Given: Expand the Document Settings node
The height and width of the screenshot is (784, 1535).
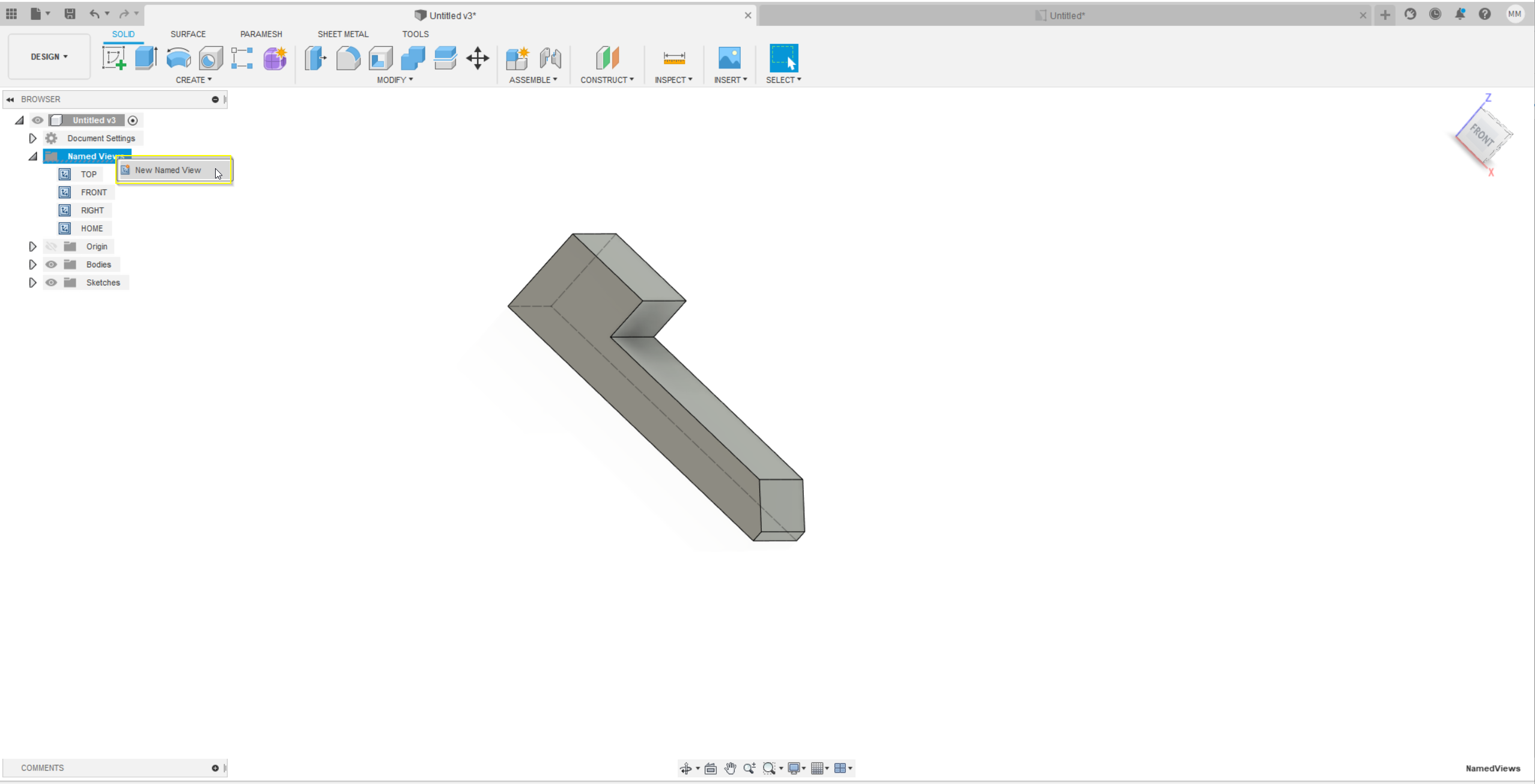Looking at the screenshot, I should point(32,138).
